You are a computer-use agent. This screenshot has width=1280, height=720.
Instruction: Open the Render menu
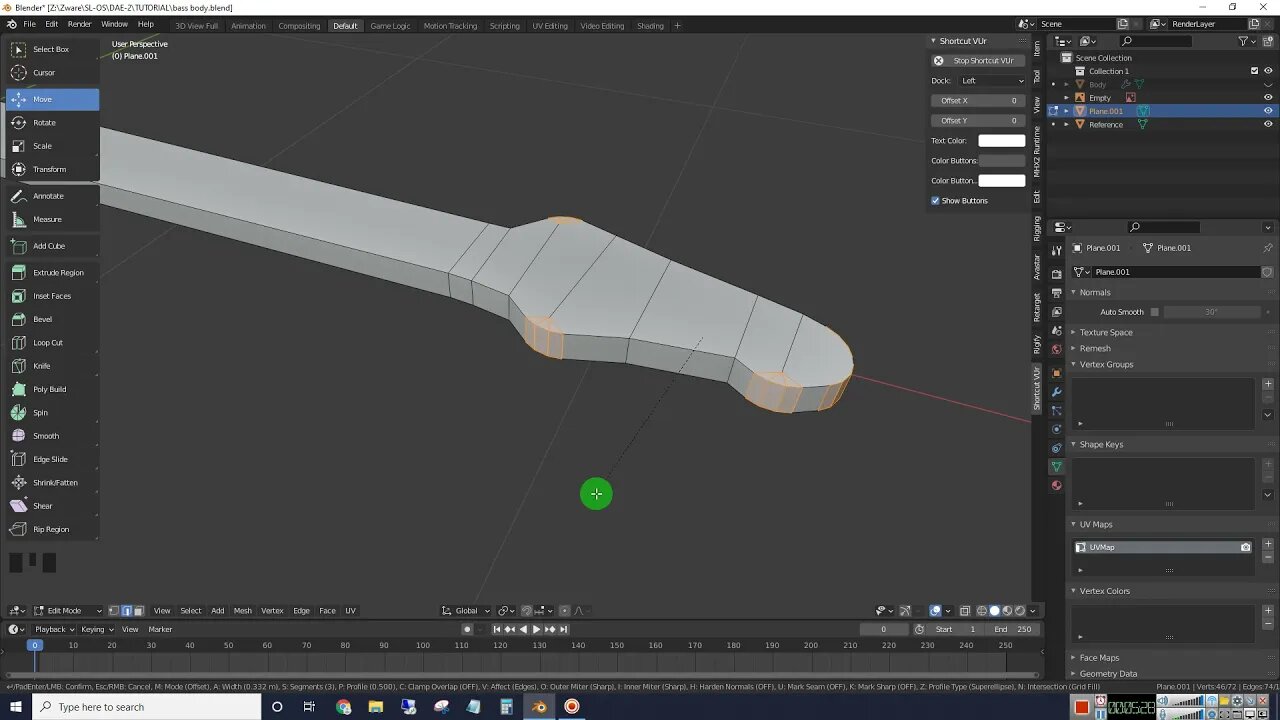[x=79, y=24]
